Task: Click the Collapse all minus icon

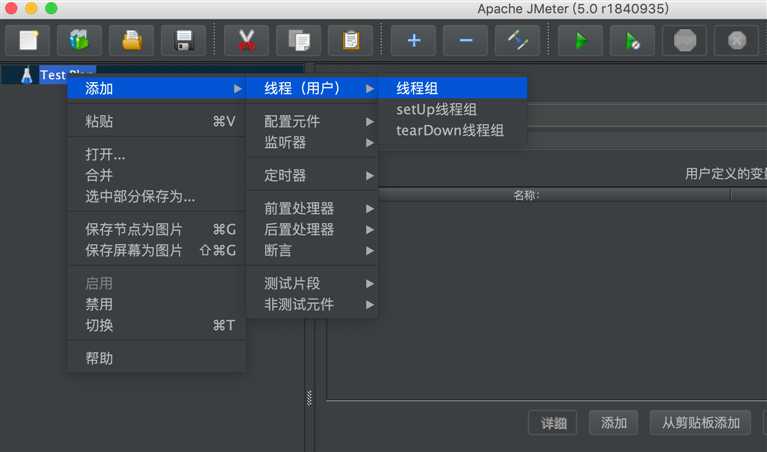Action: (466, 40)
